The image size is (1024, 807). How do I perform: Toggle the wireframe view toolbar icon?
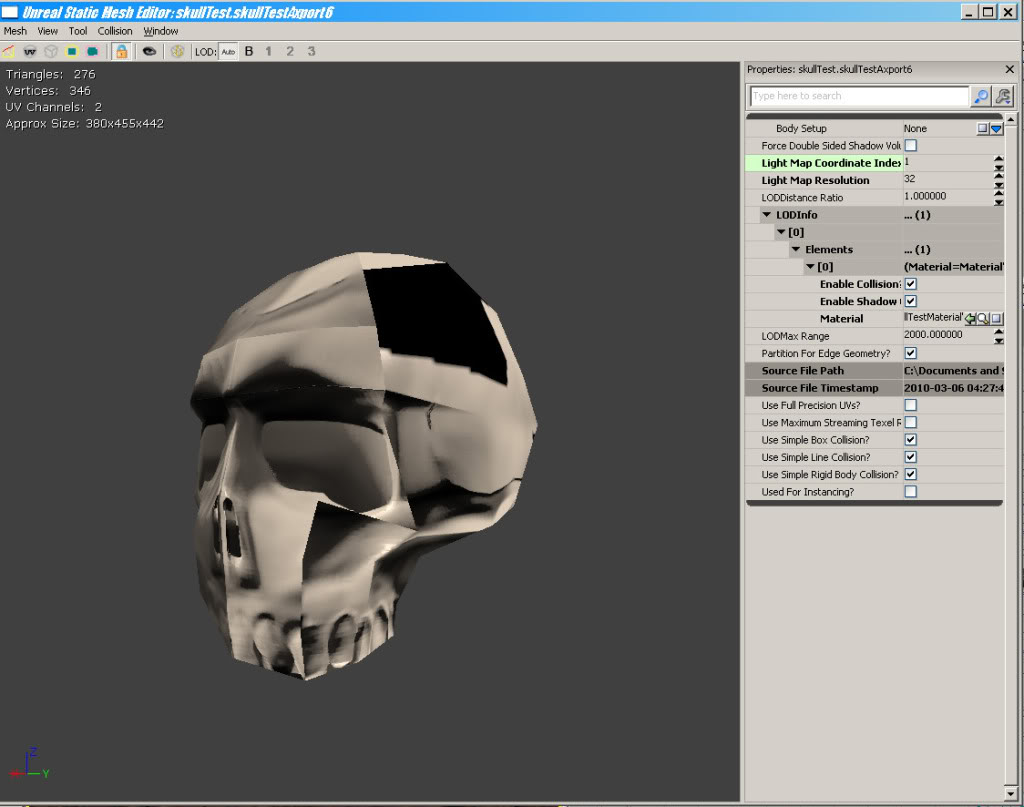point(8,51)
